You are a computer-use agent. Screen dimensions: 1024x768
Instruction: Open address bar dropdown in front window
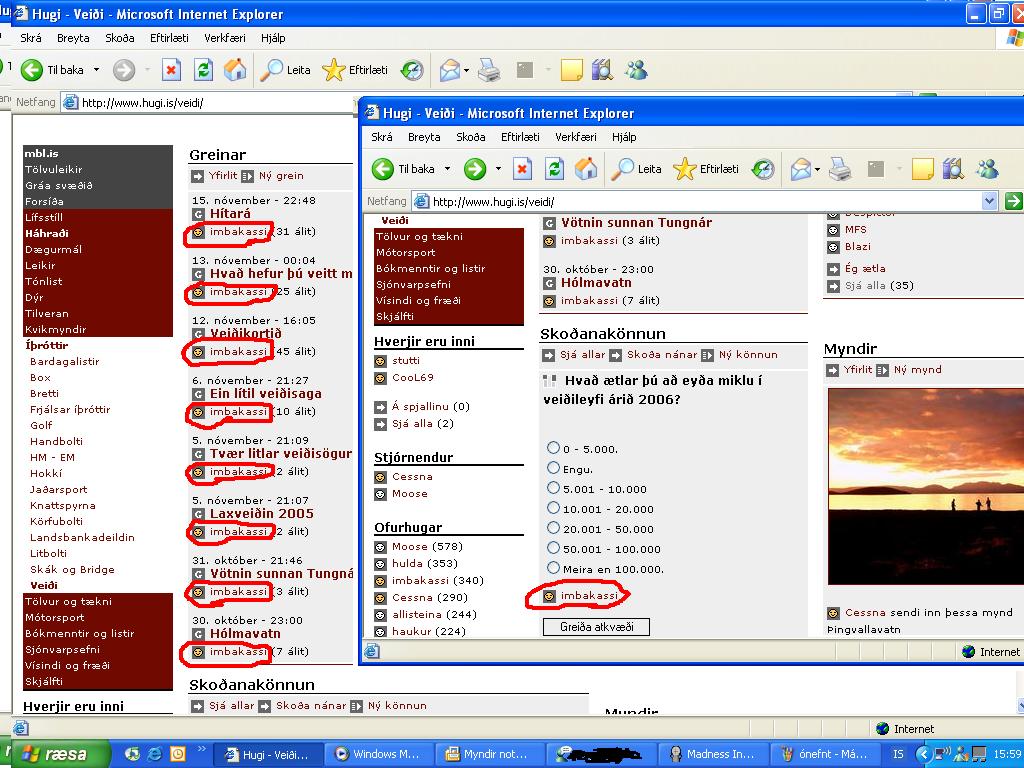[x=990, y=201]
